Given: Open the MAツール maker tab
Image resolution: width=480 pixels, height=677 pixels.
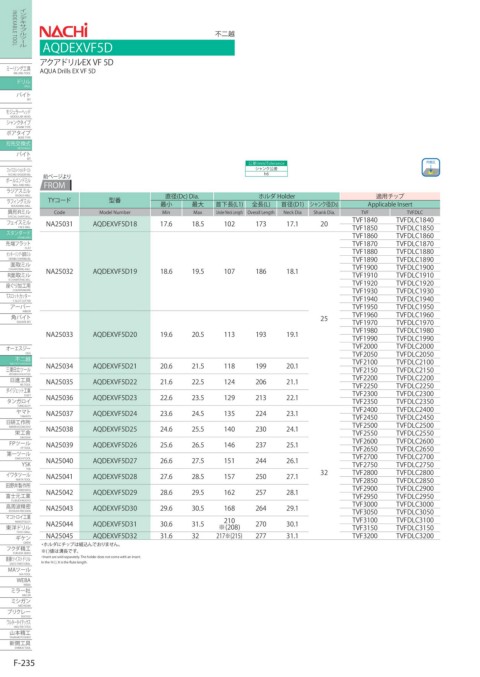Looking at the screenshot, I should (x=16, y=571).
